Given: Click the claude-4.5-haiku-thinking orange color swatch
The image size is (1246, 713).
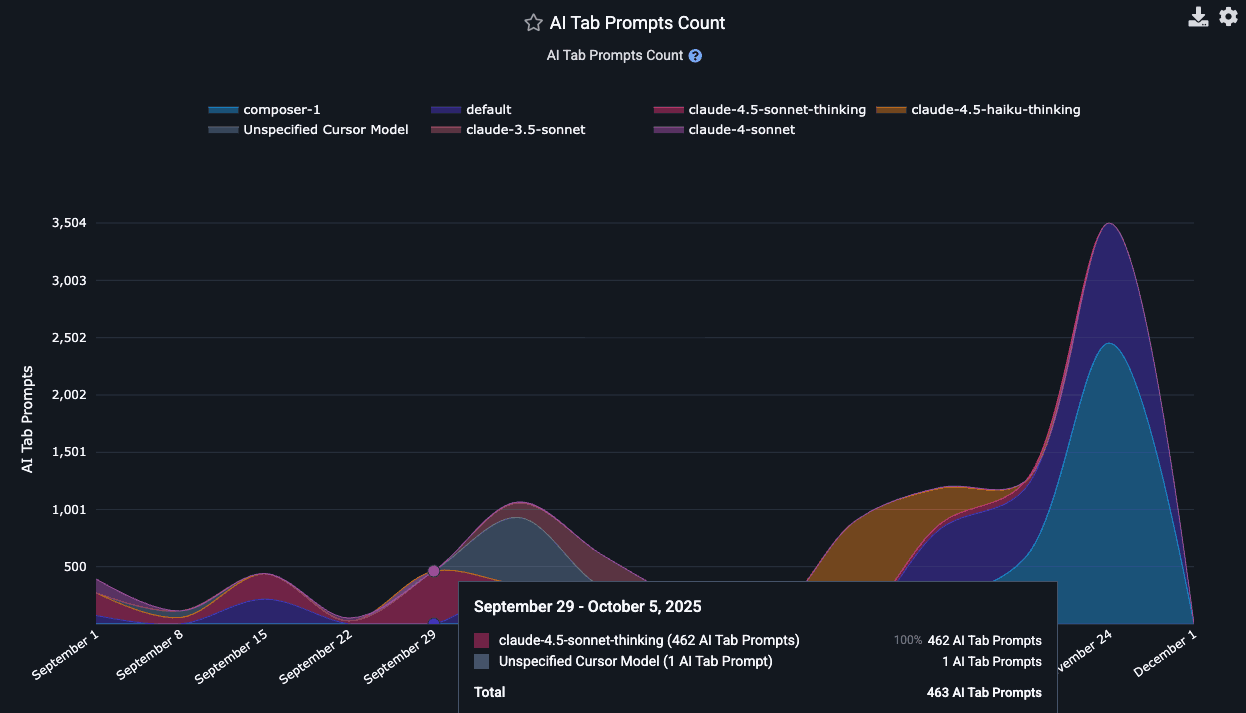Looking at the screenshot, I should (891, 110).
